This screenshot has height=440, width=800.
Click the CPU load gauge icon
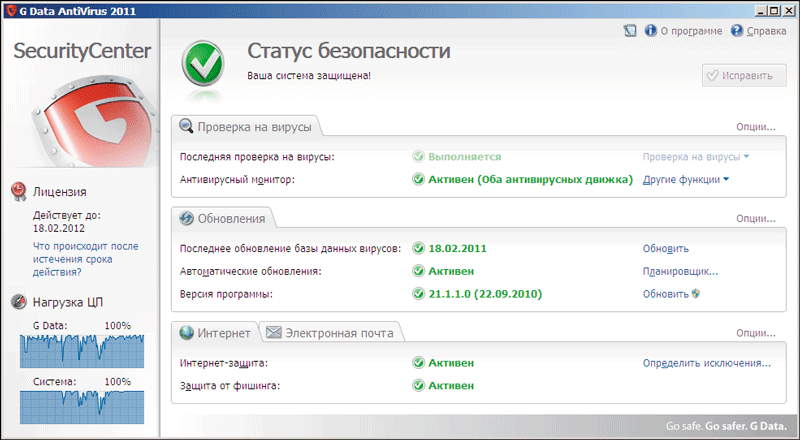tap(18, 302)
